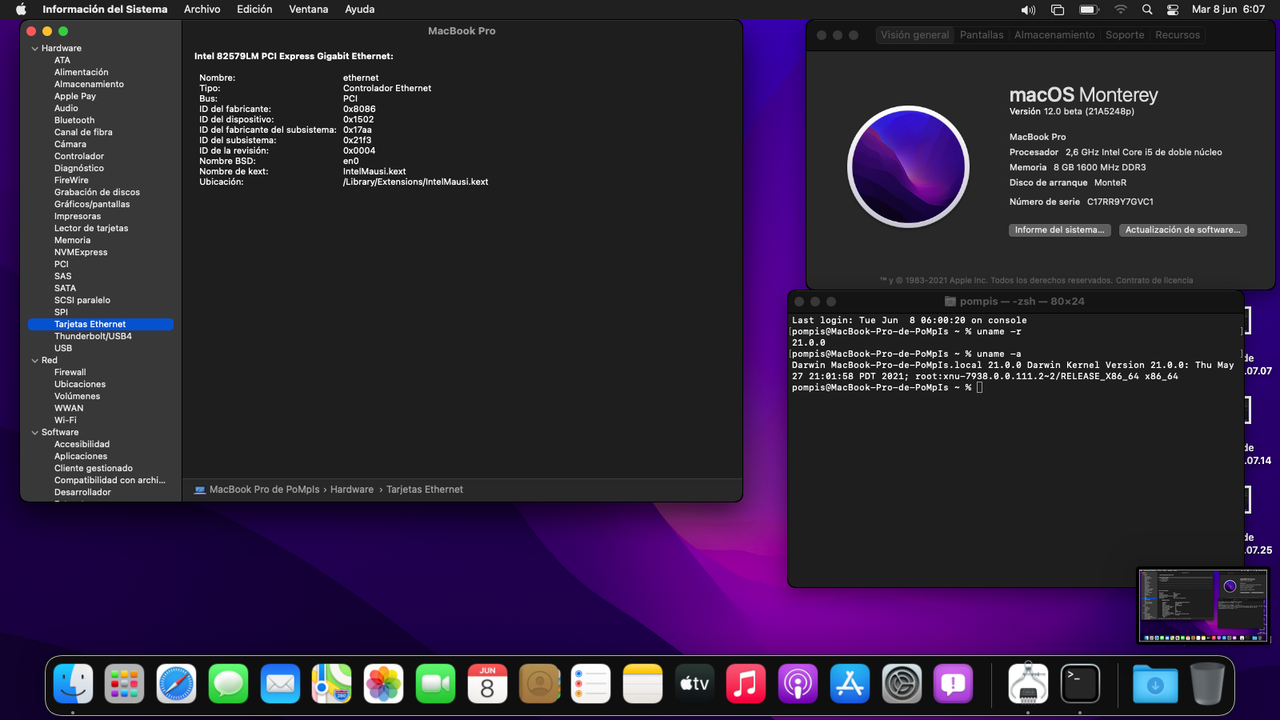Click the Informe del sistema button
The image size is (1280, 720).
1060,230
